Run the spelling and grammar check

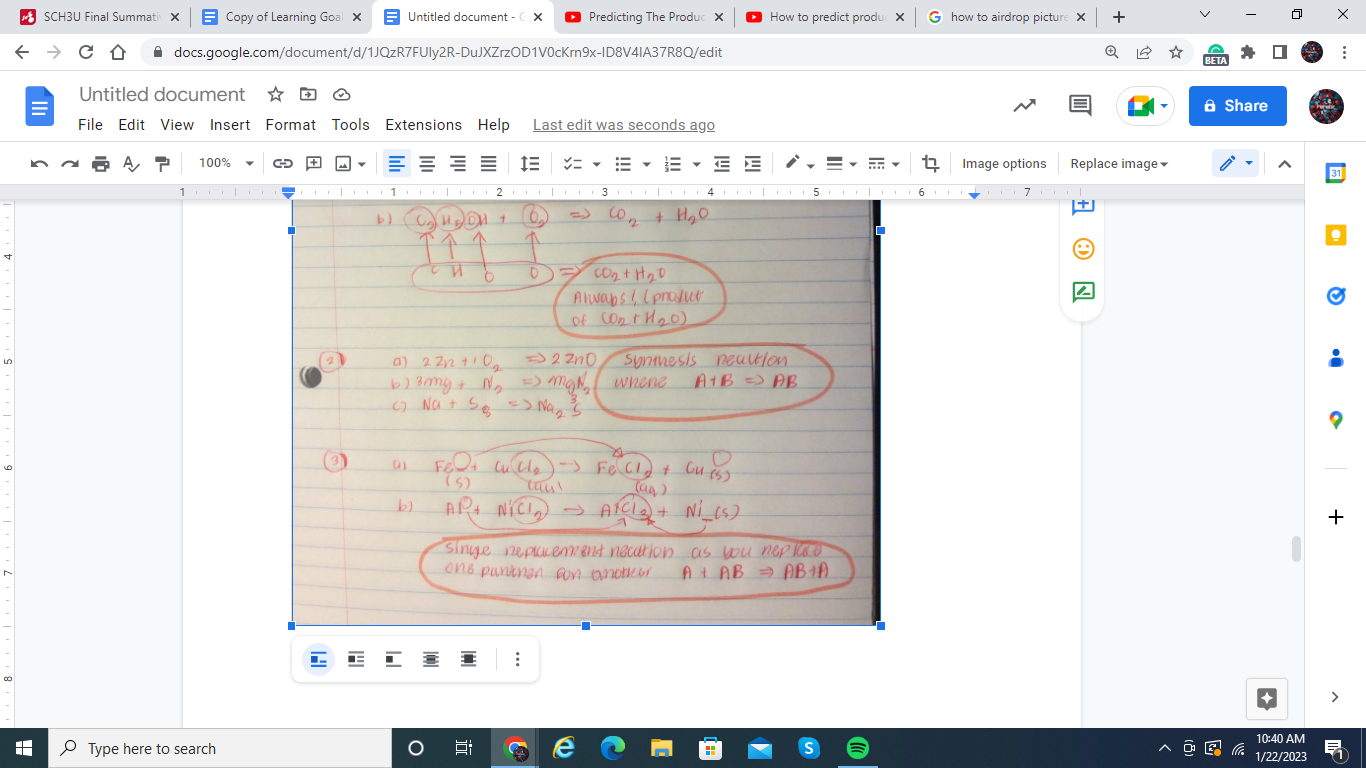tap(130, 163)
